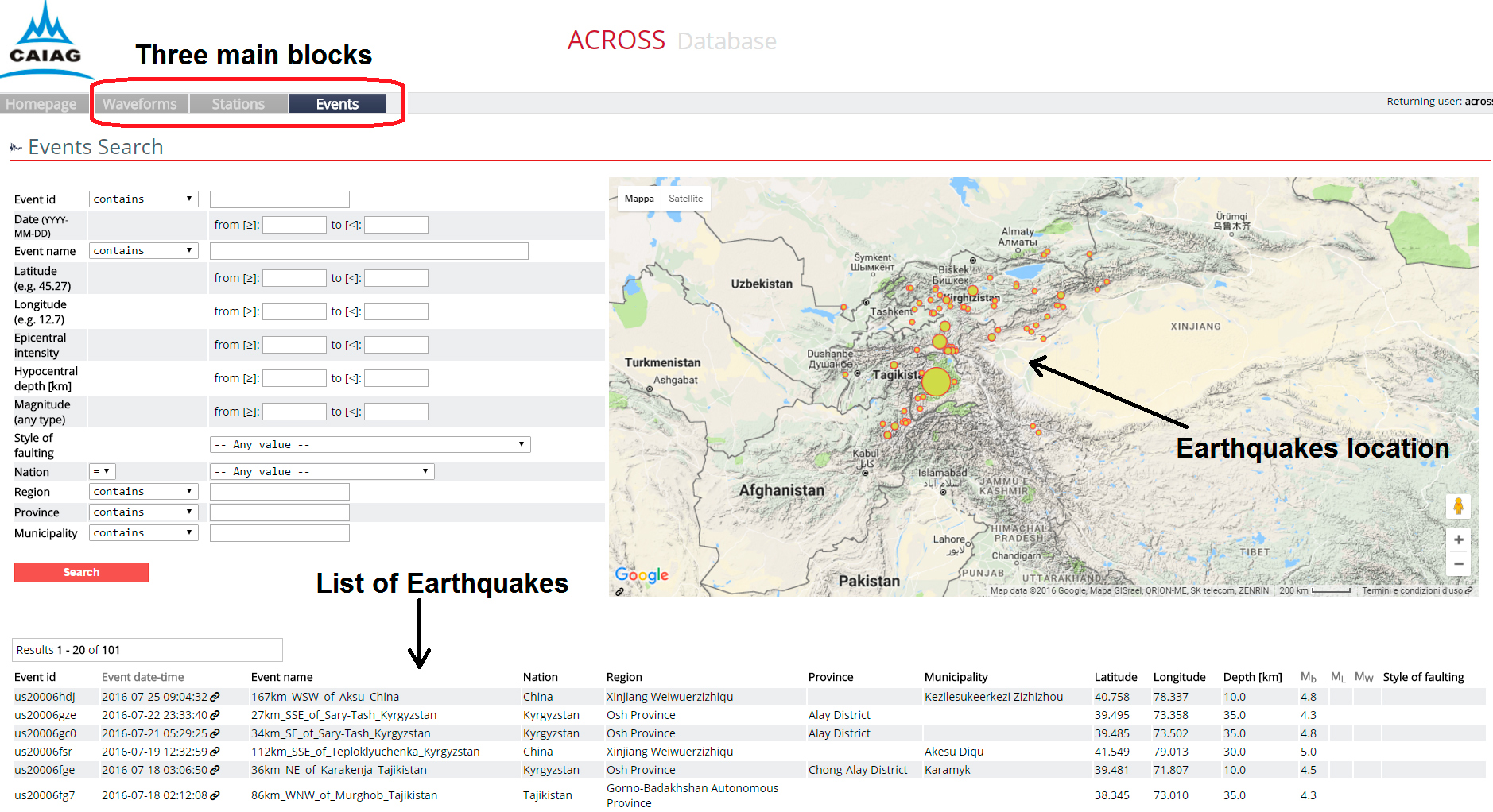Click the Magnitude from field
Screen dimensions: 1493x812
(x=294, y=412)
